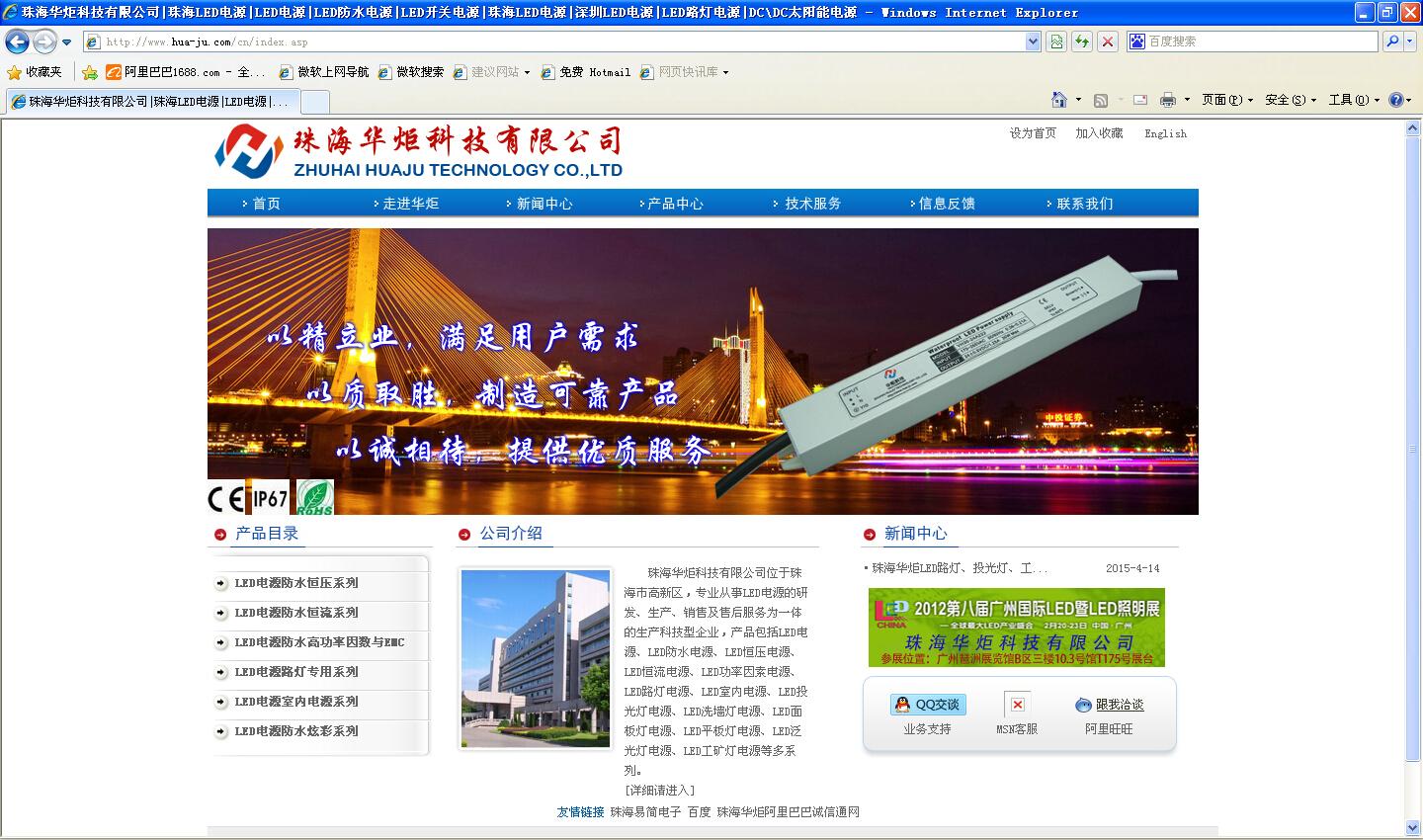The image size is (1423, 840).
Task: Click the vertical scrollbar up arrow
Action: (1413, 128)
